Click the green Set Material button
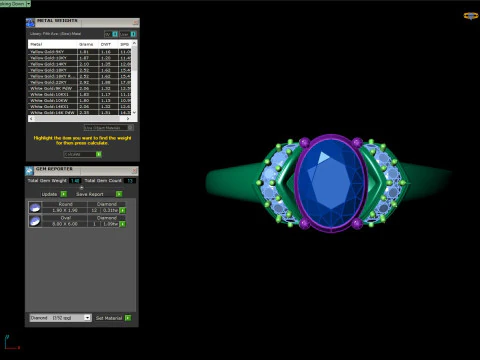The width and height of the screenshot is (480, 360). pyautogui.click(x=128, y=318)
